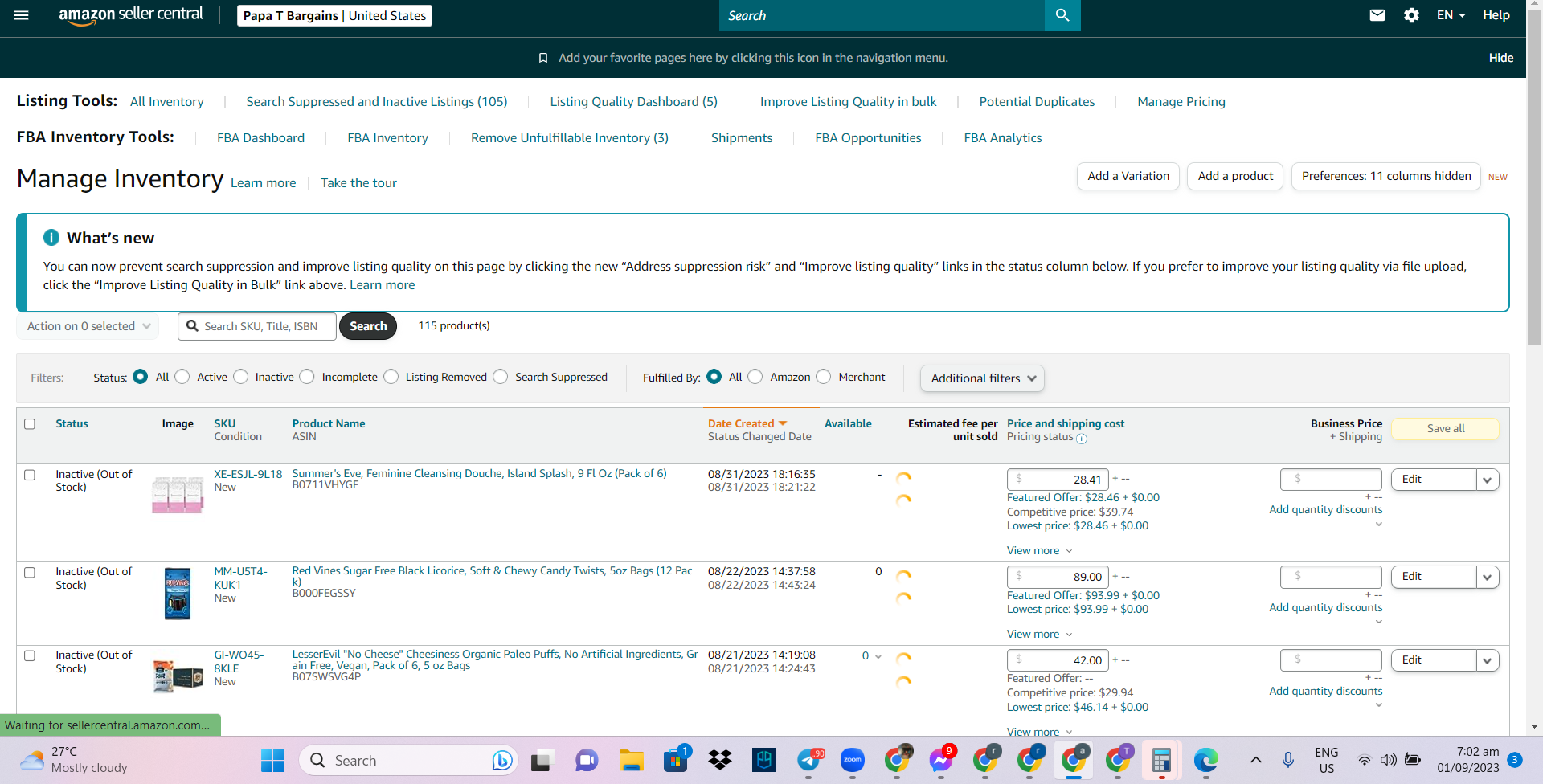Open the hamburger navigation menu
Viewport: 1543px width, 784px height.
tap(22, 15)
